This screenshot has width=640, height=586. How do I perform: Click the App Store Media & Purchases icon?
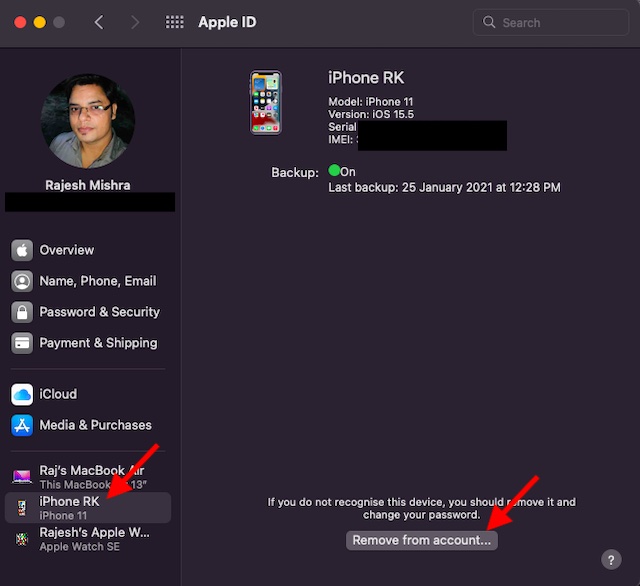[22, 425]
